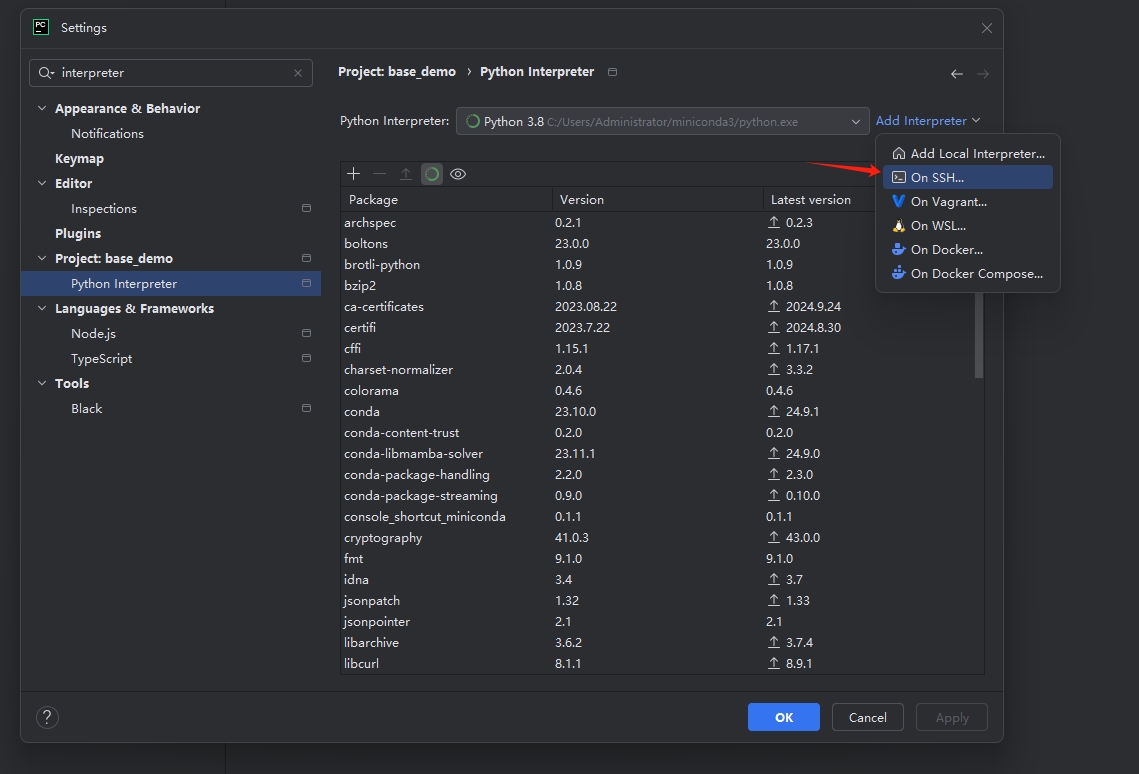
Task: Collapse the Project: base_demo section
Action: click(42, 258)
